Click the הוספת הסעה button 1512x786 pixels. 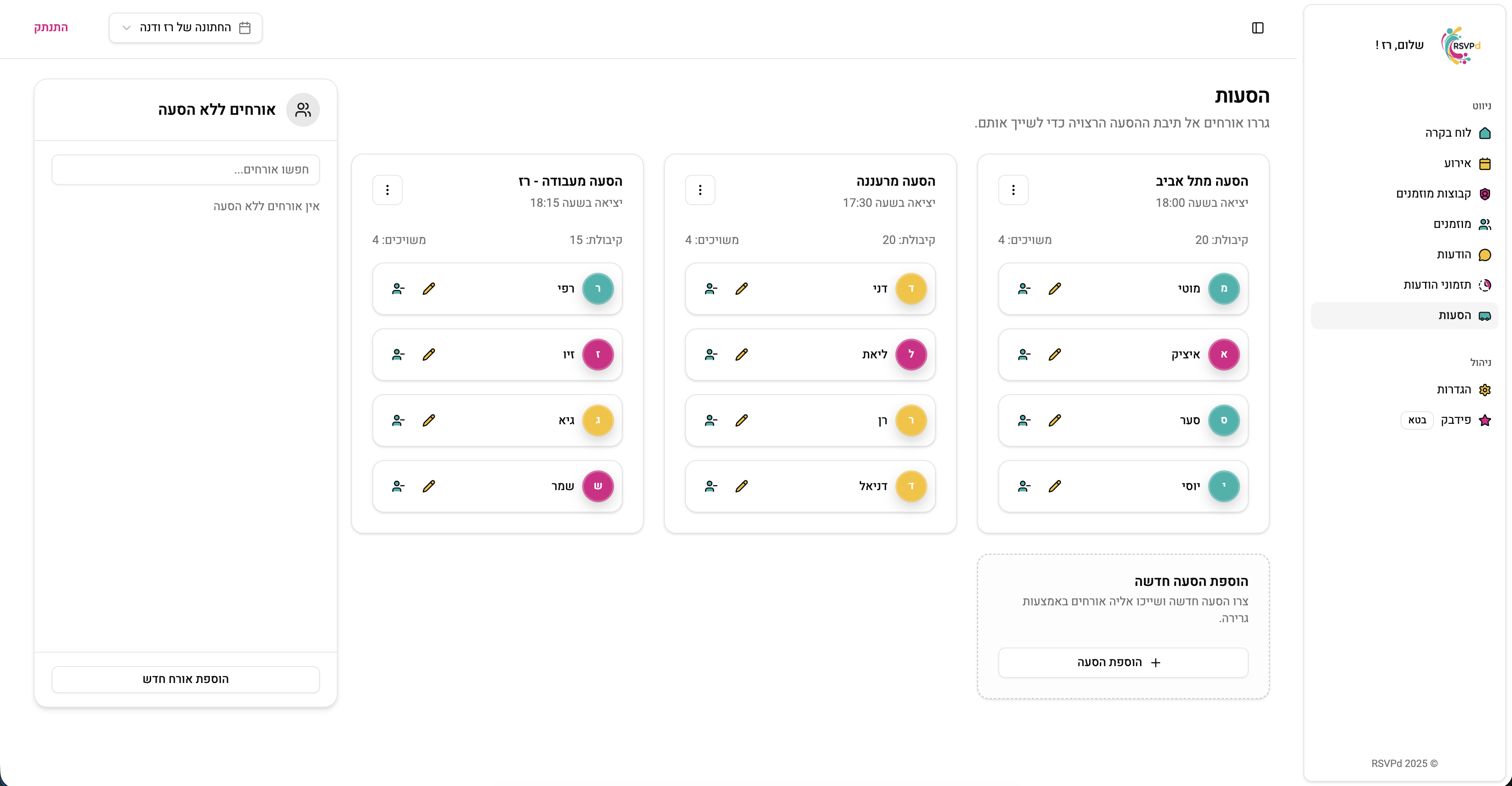point(1123,663)
